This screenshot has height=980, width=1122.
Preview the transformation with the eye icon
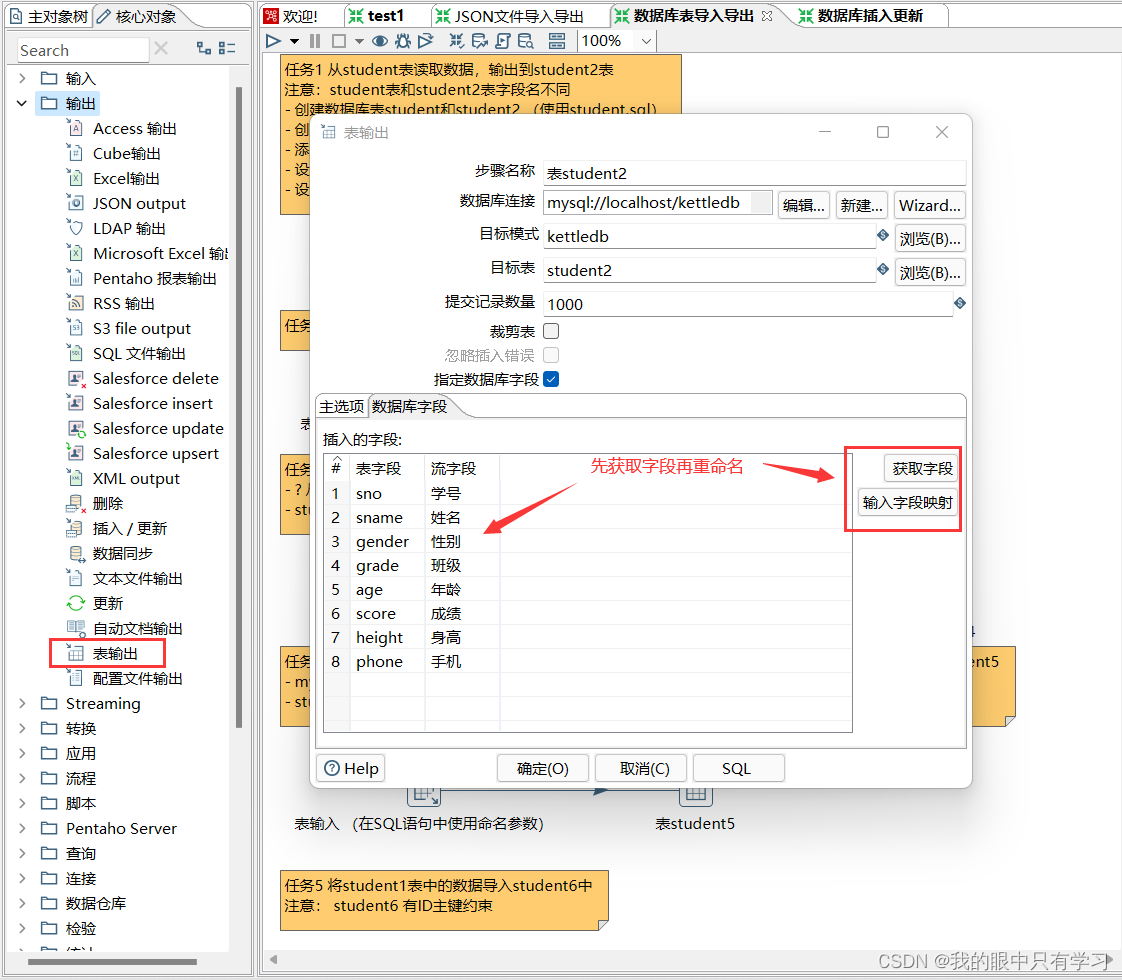380,41
